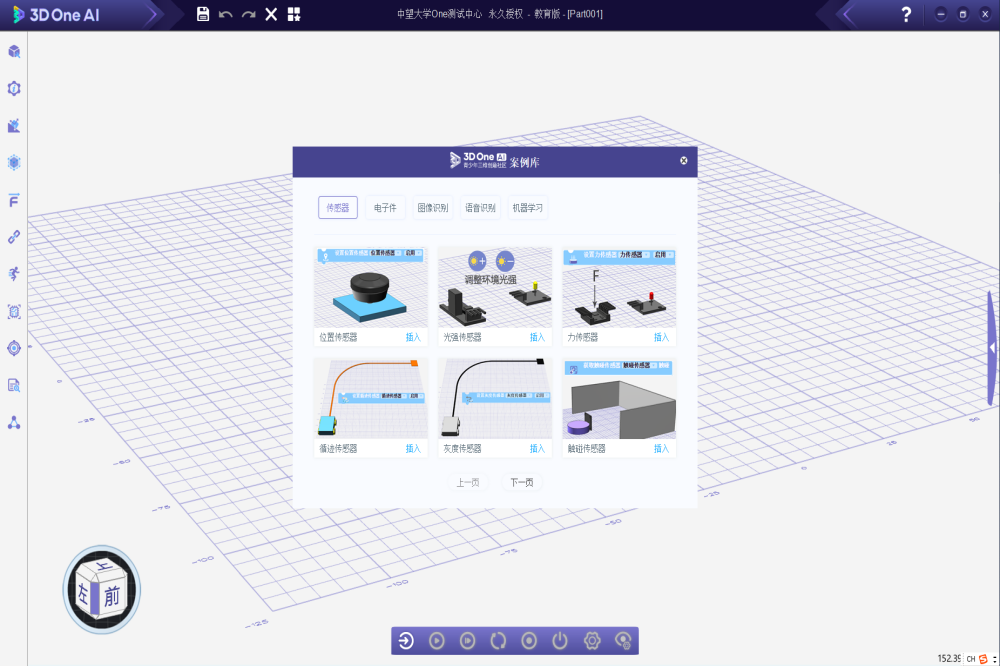Click the eye with gear view settings icon
The height and width of the screenshot is (666, 1000).
click(x=623, y=640)
